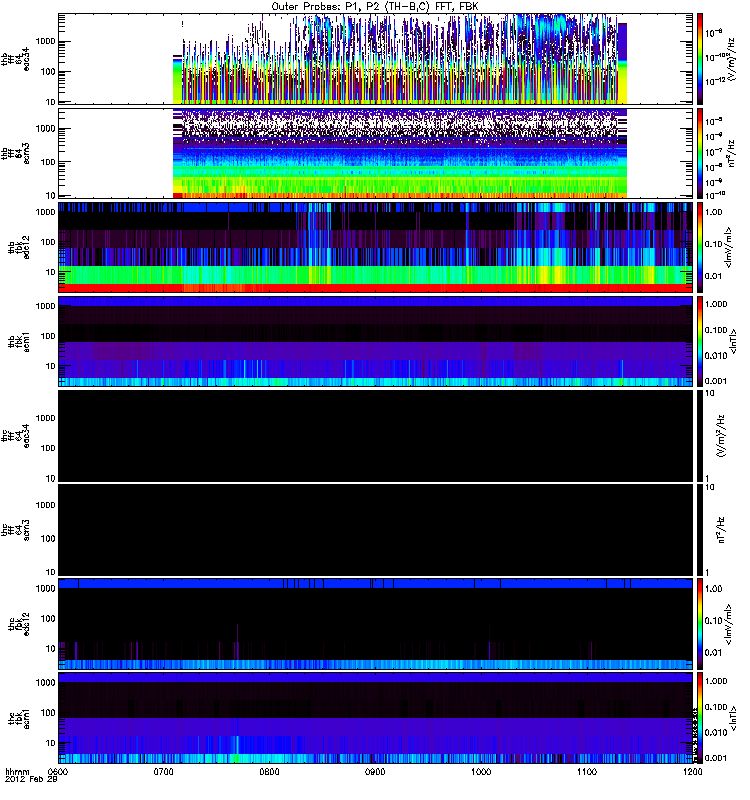Viewport: 750px width, 800px height.
Task: Click the color bar next to thb fbk scm1
Action: [701, 341]
